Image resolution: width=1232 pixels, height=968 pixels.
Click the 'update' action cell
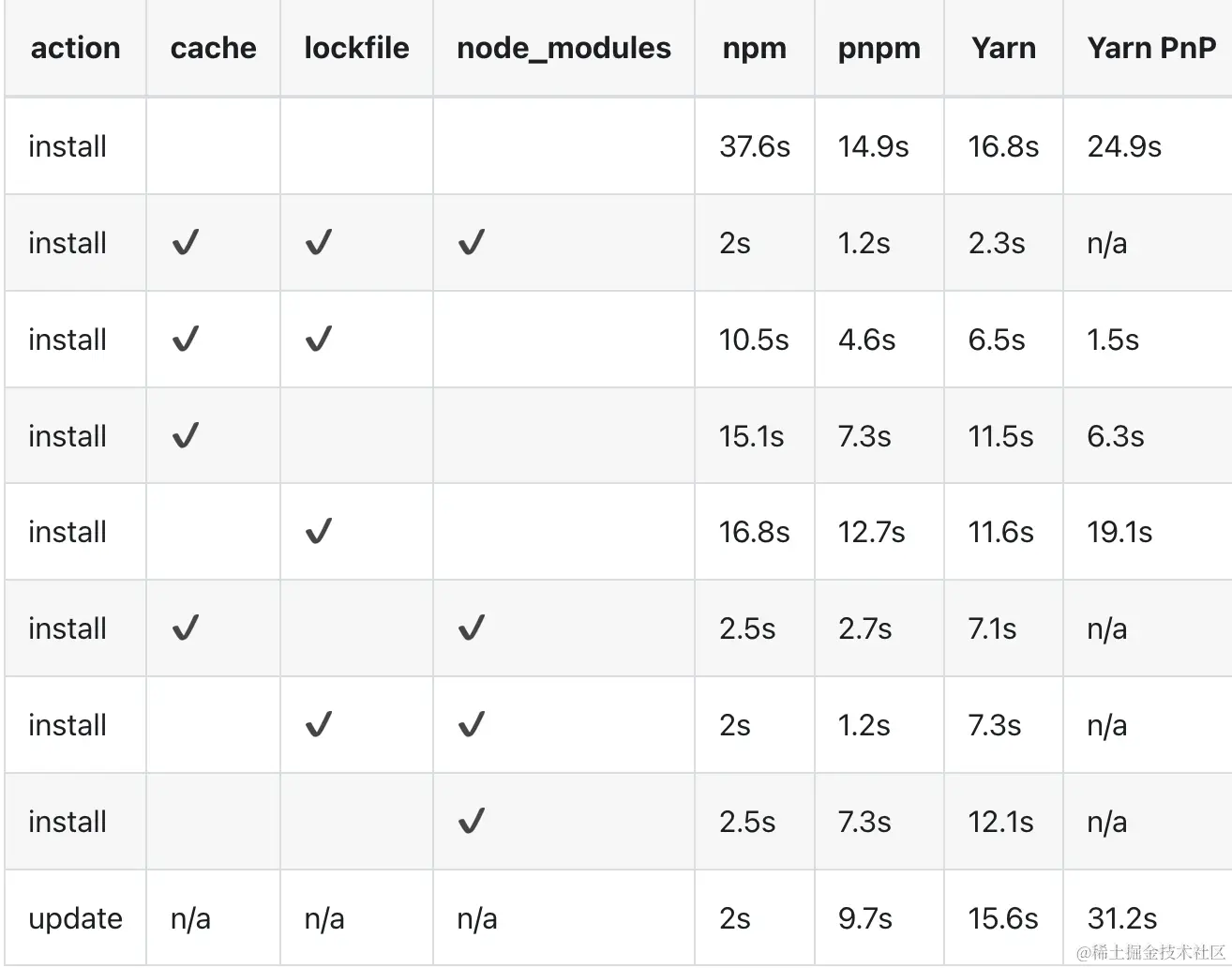(x=75, y=918)
